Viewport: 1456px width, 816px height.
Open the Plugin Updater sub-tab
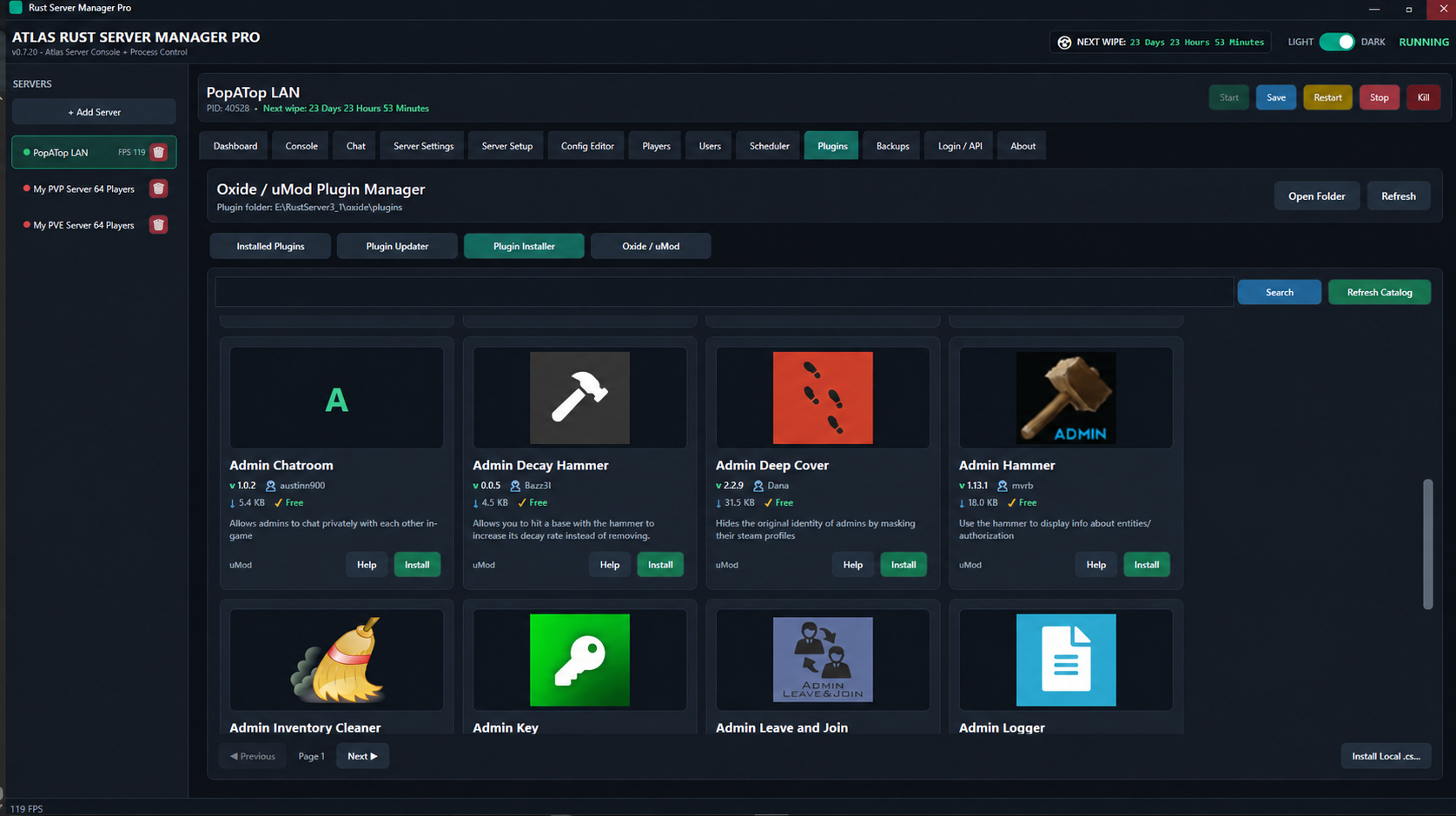(397, 246)
